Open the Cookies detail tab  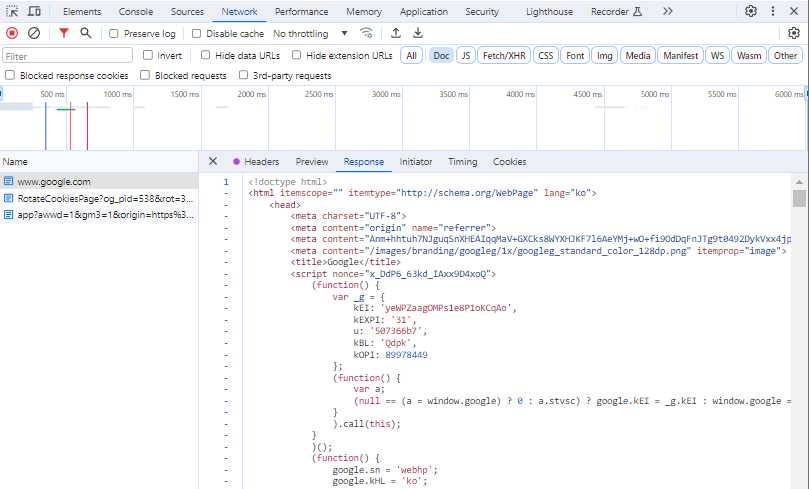pos(509,161)
